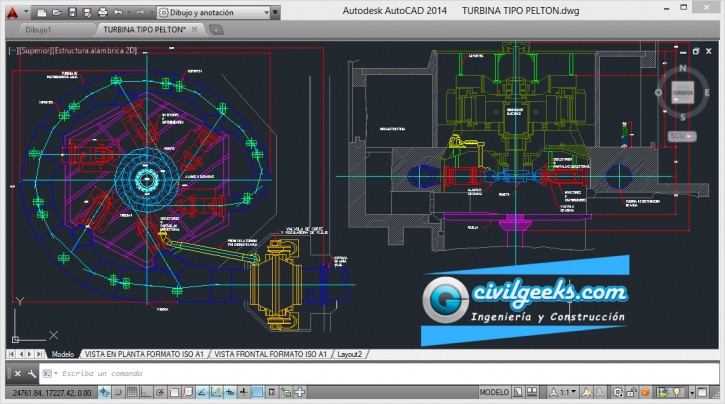Open the Dibujo y anotación workspace dropdown
725x404 pixels.
click(222, 12)
